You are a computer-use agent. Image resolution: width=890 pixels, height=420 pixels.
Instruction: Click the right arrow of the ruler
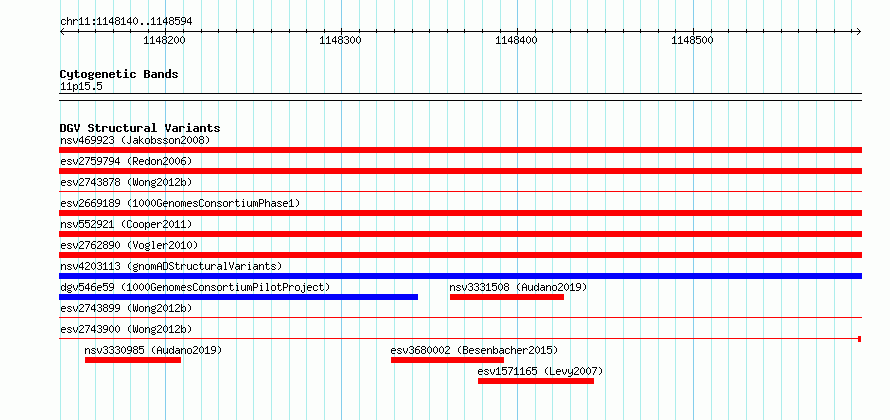pos(859,32)
